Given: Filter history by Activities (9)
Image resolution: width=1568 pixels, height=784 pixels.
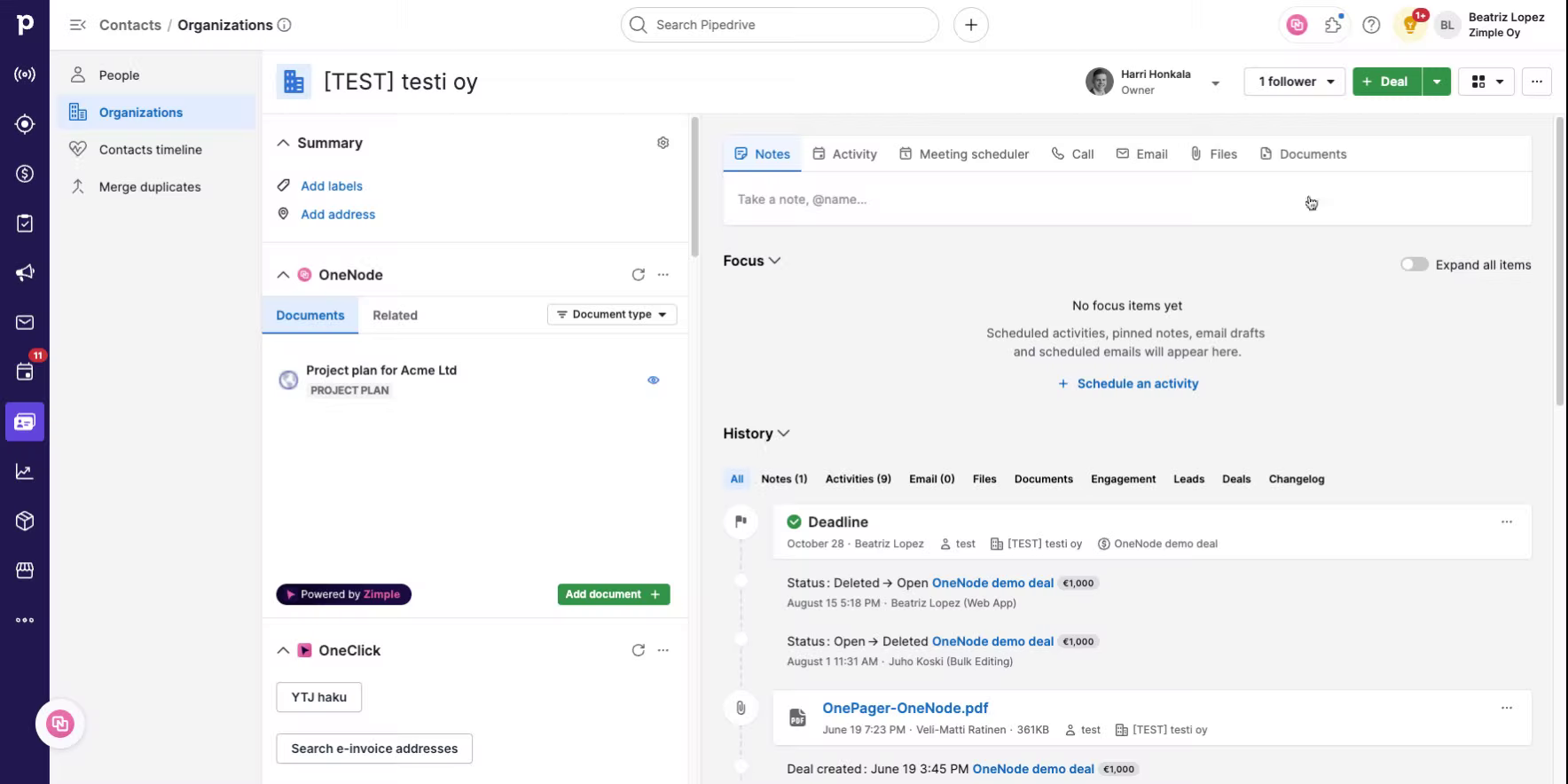Looking at the screenshot, I should pyautogui.click(x=858, y=479).
